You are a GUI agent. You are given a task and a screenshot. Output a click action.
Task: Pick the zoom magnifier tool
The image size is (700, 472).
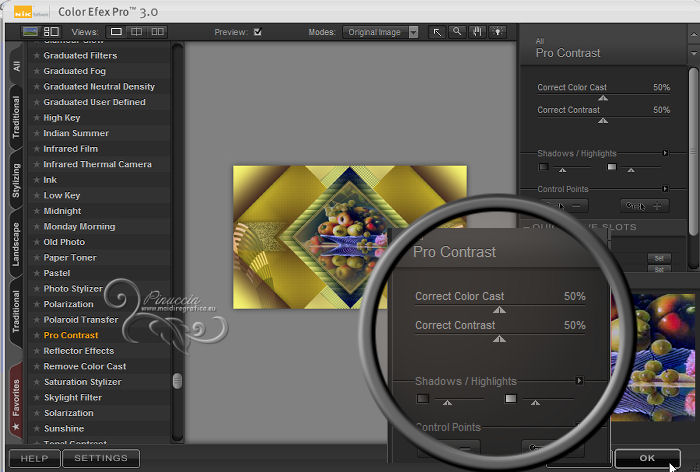point(457,32)
